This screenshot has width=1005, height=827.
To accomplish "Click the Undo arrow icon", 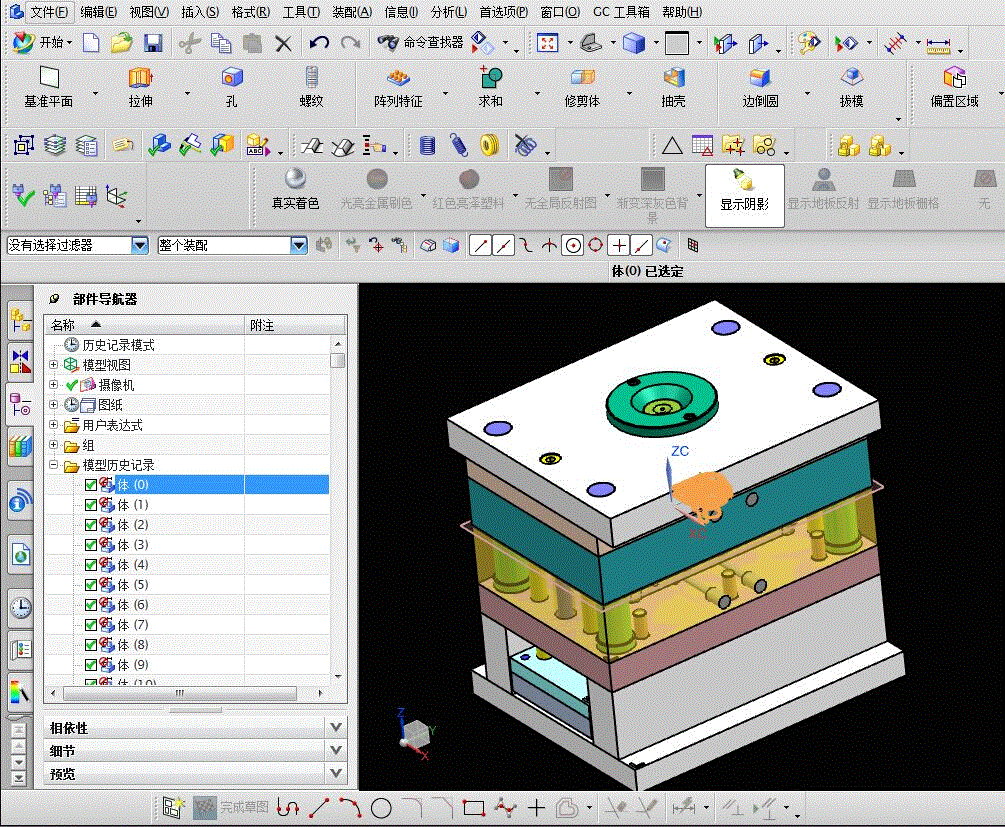I will tap(319, 43).
